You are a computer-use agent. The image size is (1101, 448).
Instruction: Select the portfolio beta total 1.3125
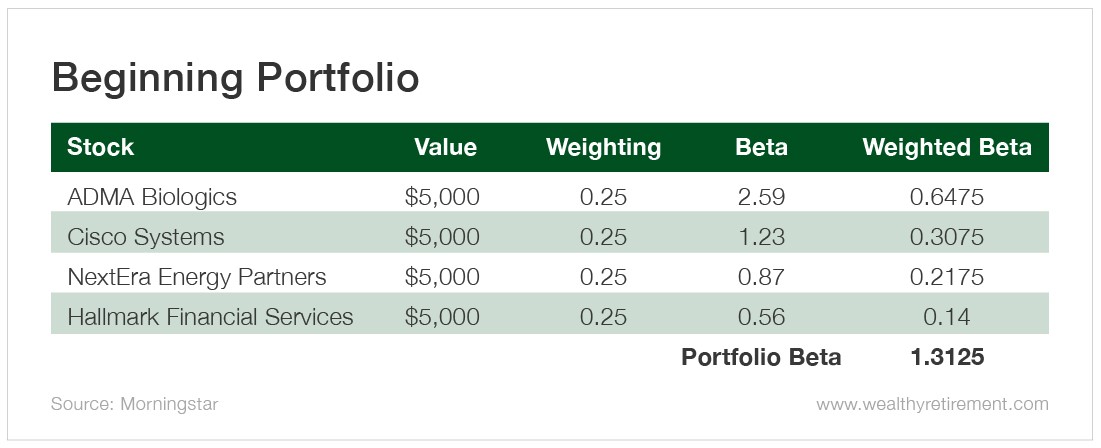pos(947,357)
